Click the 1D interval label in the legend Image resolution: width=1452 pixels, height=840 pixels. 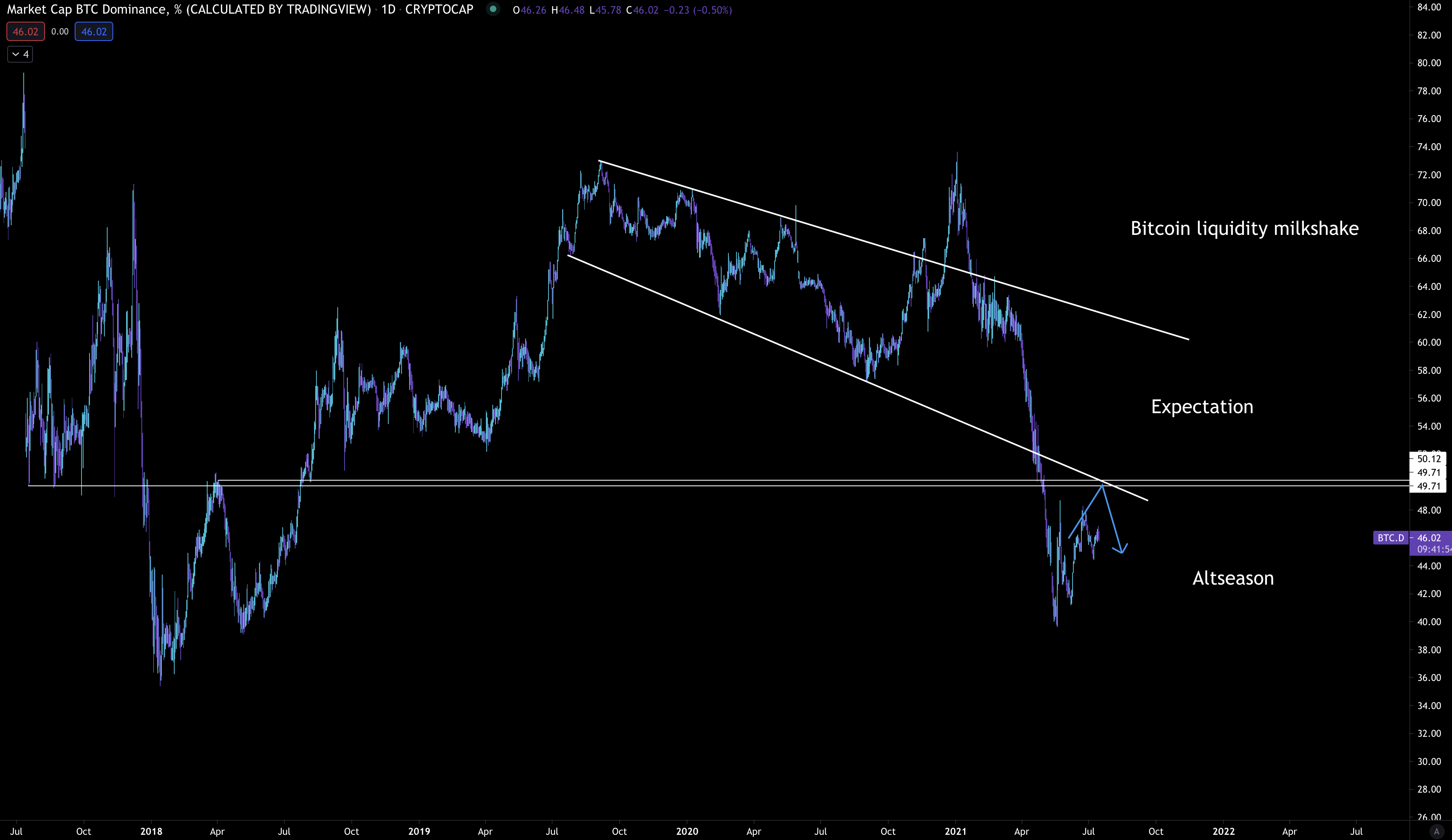pos(388,10)
